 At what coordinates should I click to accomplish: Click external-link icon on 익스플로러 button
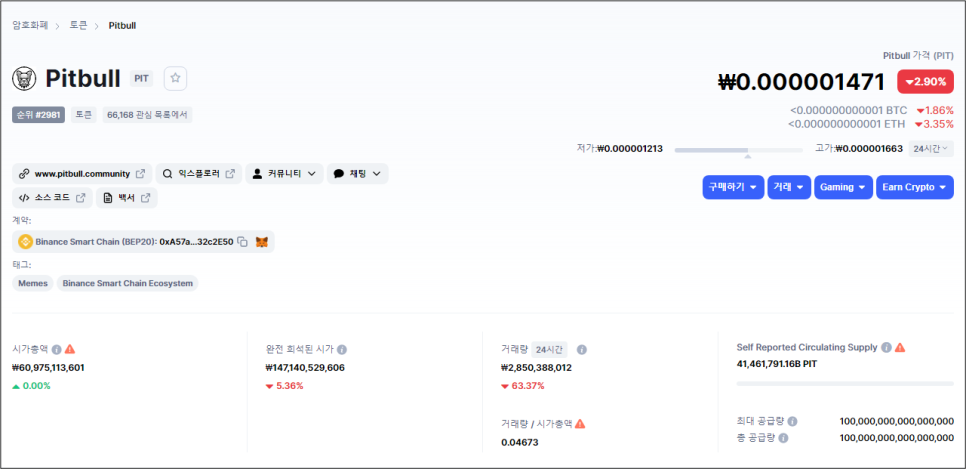pyautogui.click(x=230, y=174)
